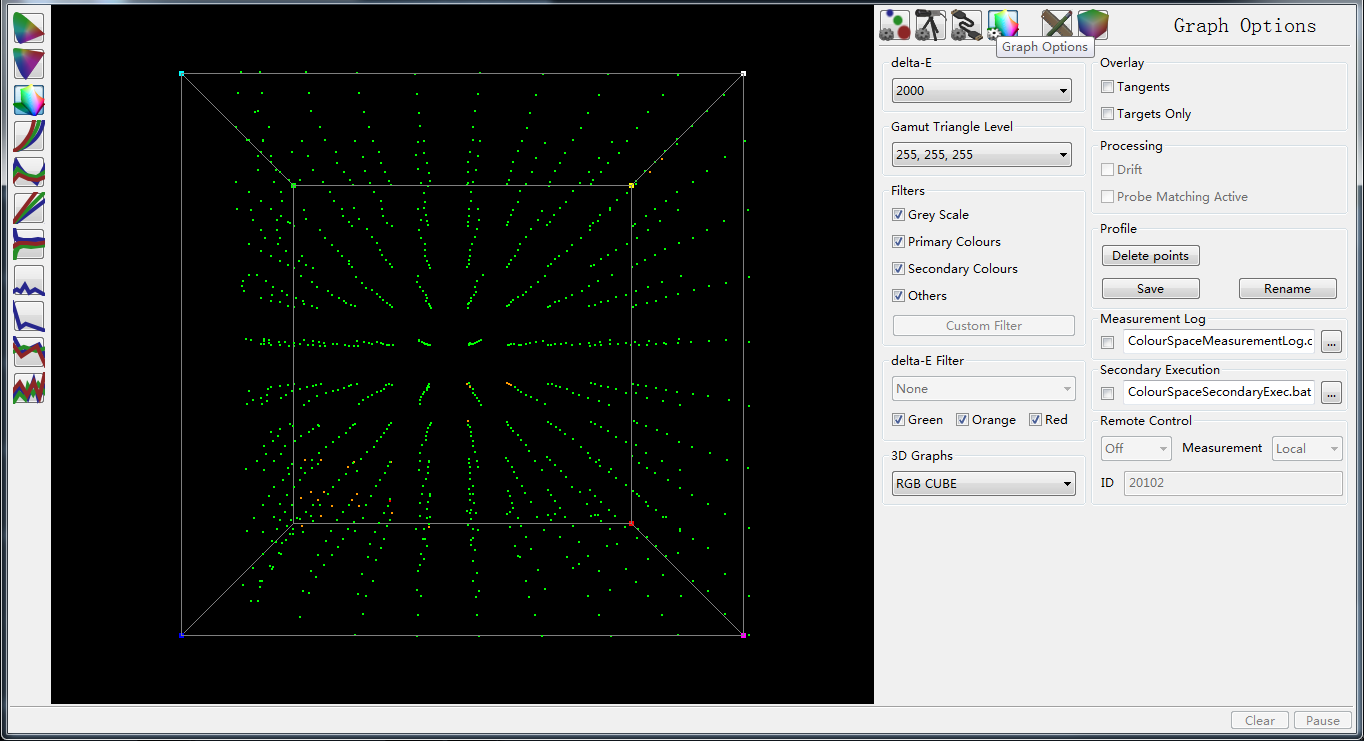This screenshot has height=742, width=1364.
Task: Open probe options tripod icon
Action: pyautogui.click(x=930, y=25)
